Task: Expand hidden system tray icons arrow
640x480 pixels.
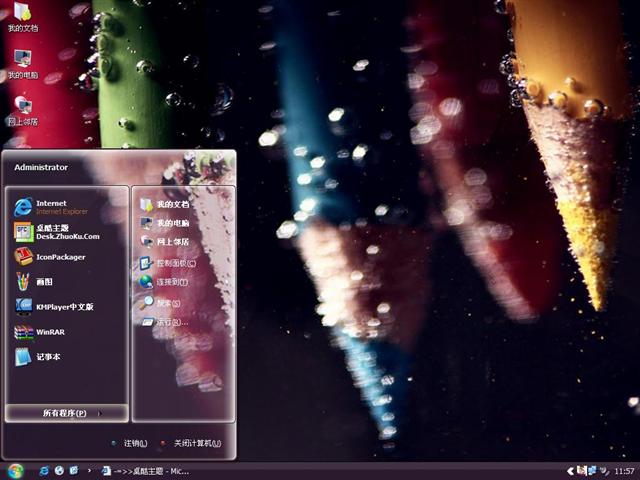Action: click(x=571, y=471)
